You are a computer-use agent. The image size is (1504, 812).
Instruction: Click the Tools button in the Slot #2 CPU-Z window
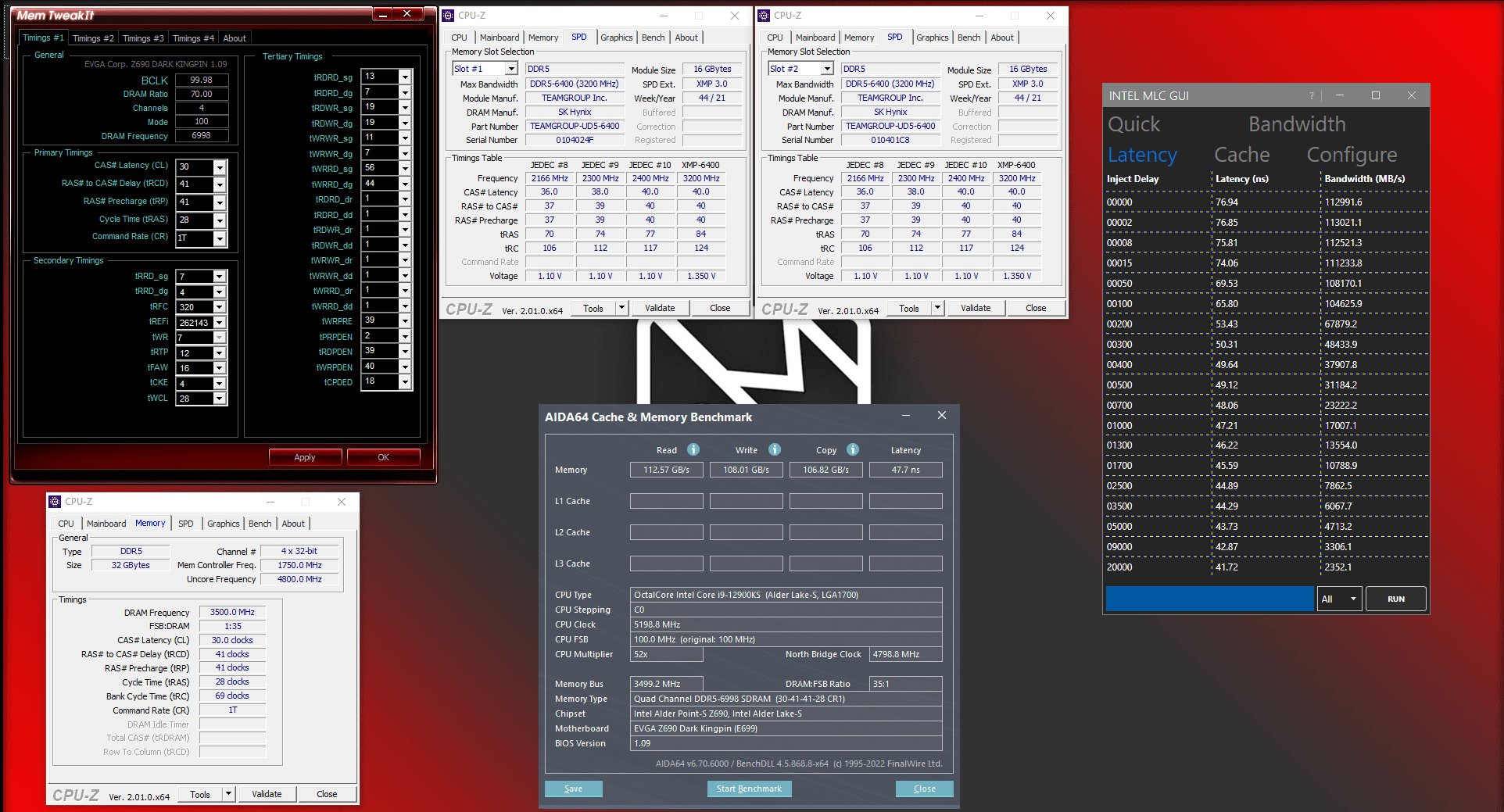click(908, 308)
